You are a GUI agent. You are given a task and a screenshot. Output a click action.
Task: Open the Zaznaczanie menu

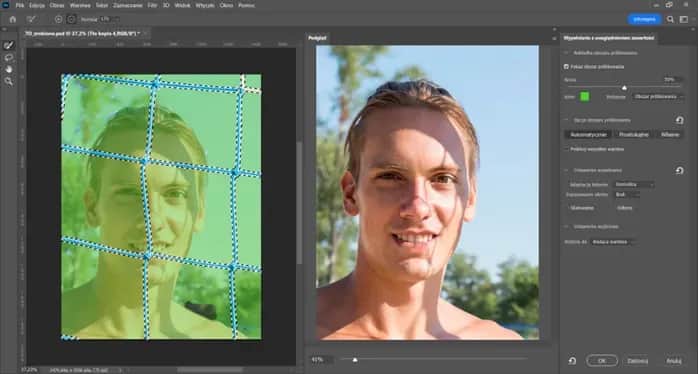pyautogui.click(x=128, y=5)
